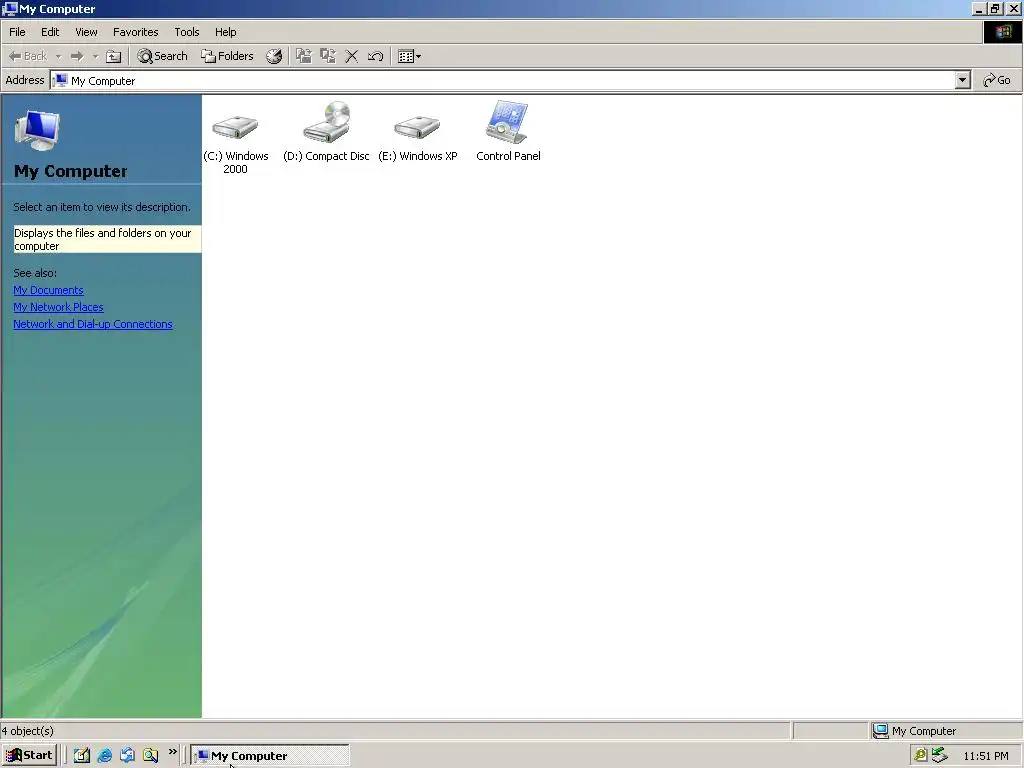Open the History toolbar icon

coord(274,56)
